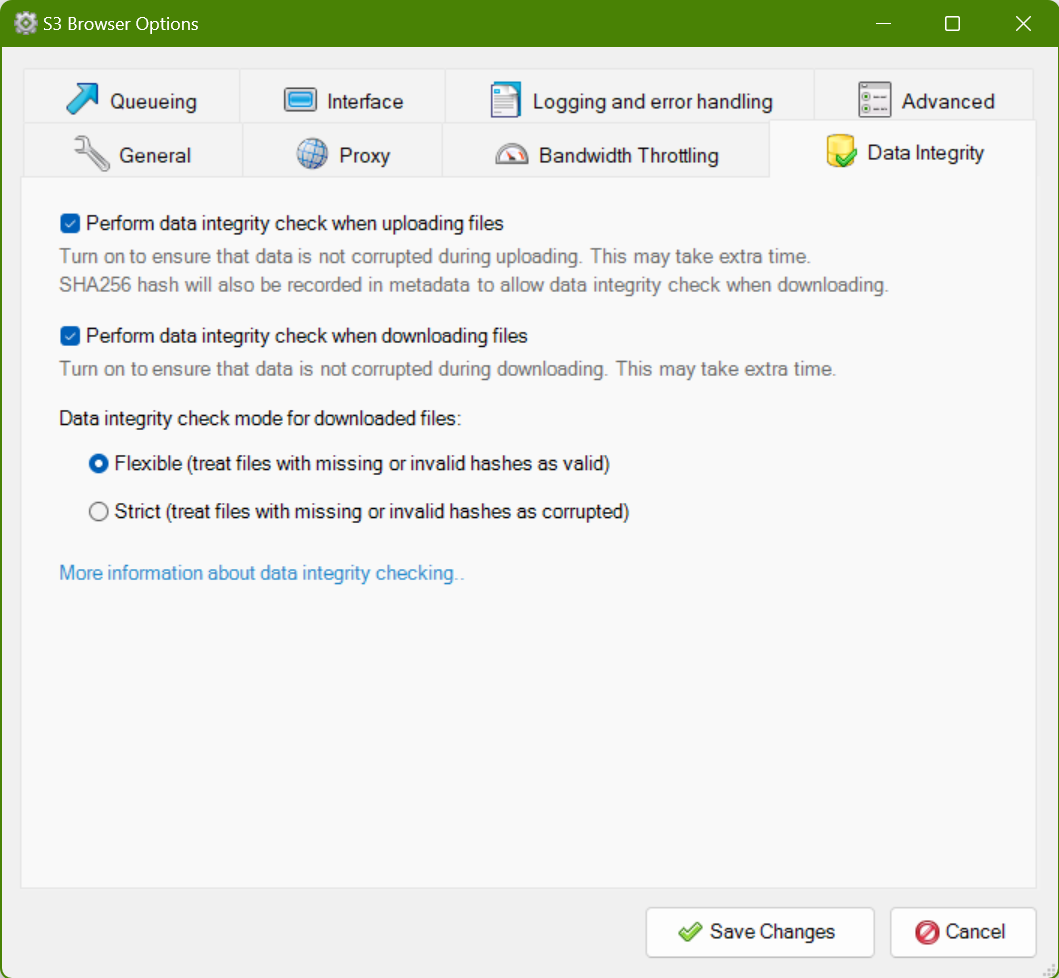Select the Strict integrity check mode
1059x978 pixels.
[98, 511]
